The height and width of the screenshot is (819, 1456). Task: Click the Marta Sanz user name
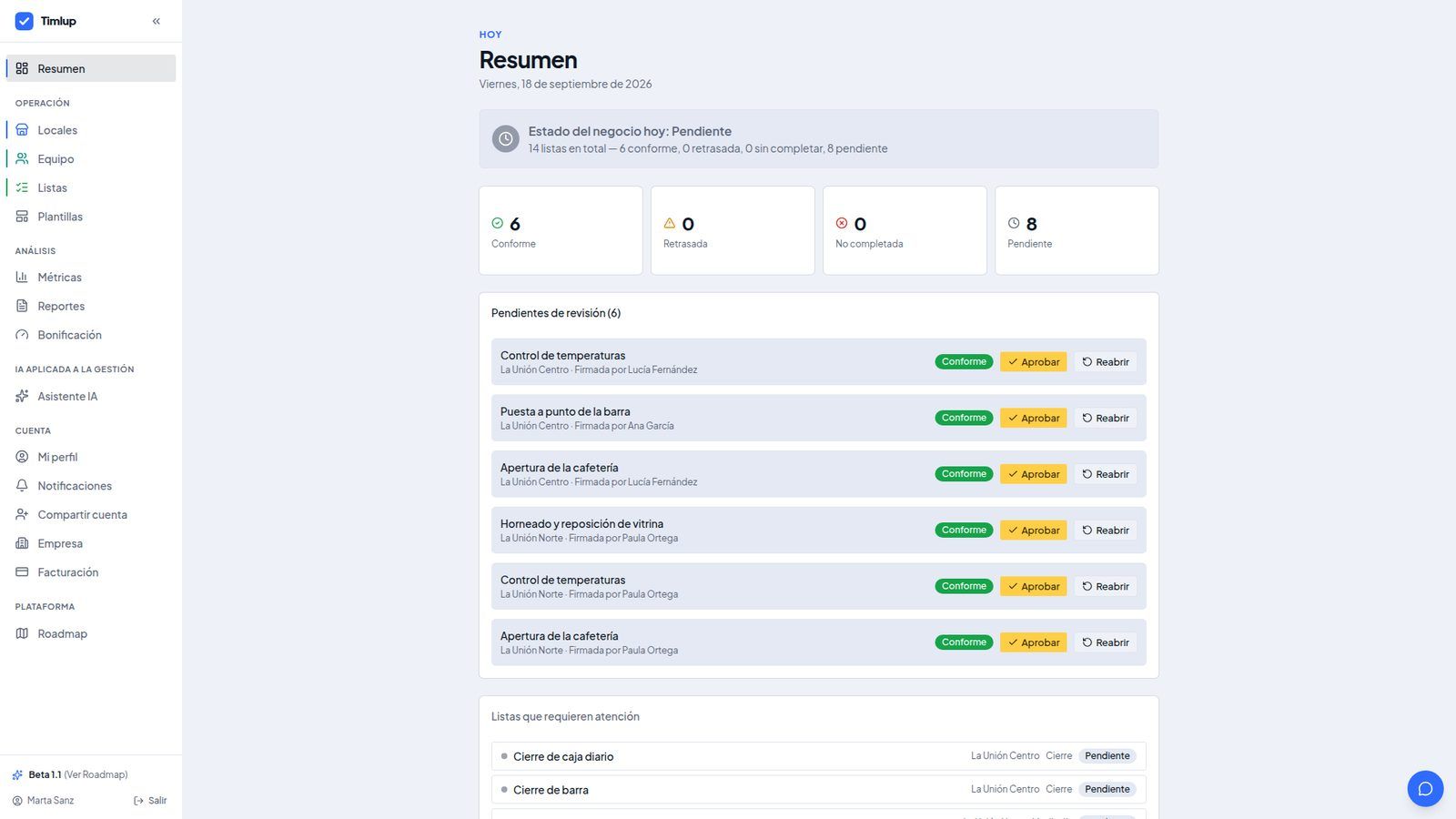click(x=50, y=801)
